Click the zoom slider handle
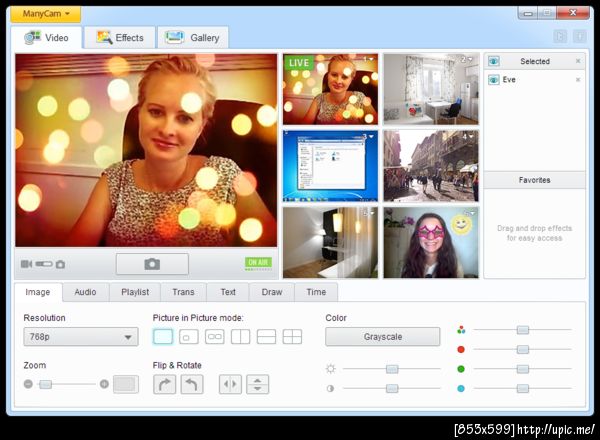 [46, 384]
